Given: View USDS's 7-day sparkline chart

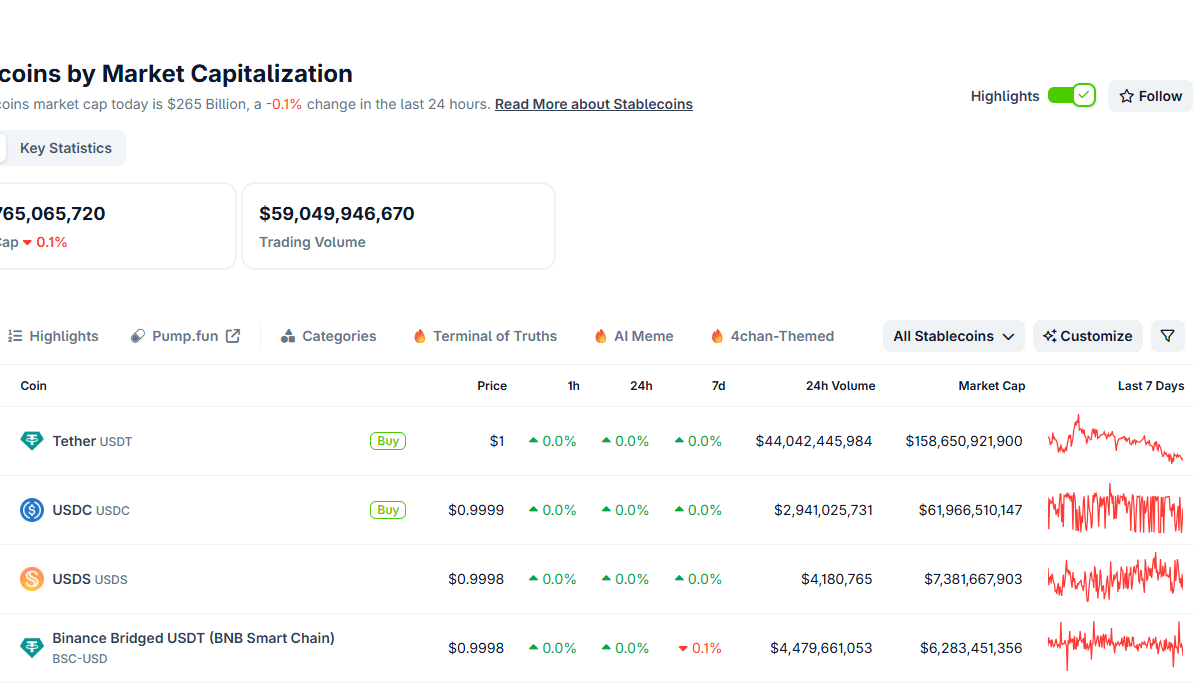Looking at the screenshot, I should (x=1115, y=578).
